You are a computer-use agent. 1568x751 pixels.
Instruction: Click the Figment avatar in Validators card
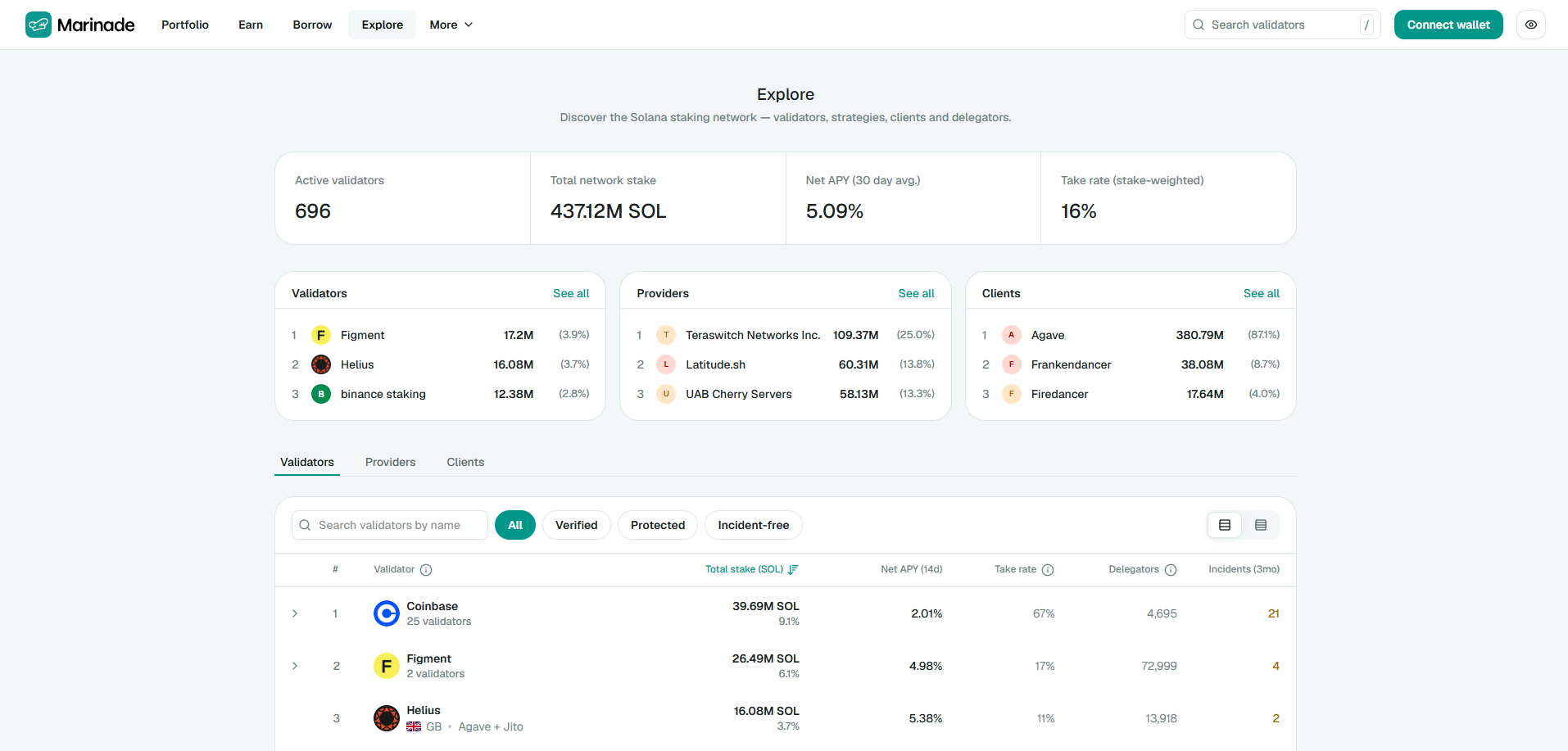coord(321,335)
